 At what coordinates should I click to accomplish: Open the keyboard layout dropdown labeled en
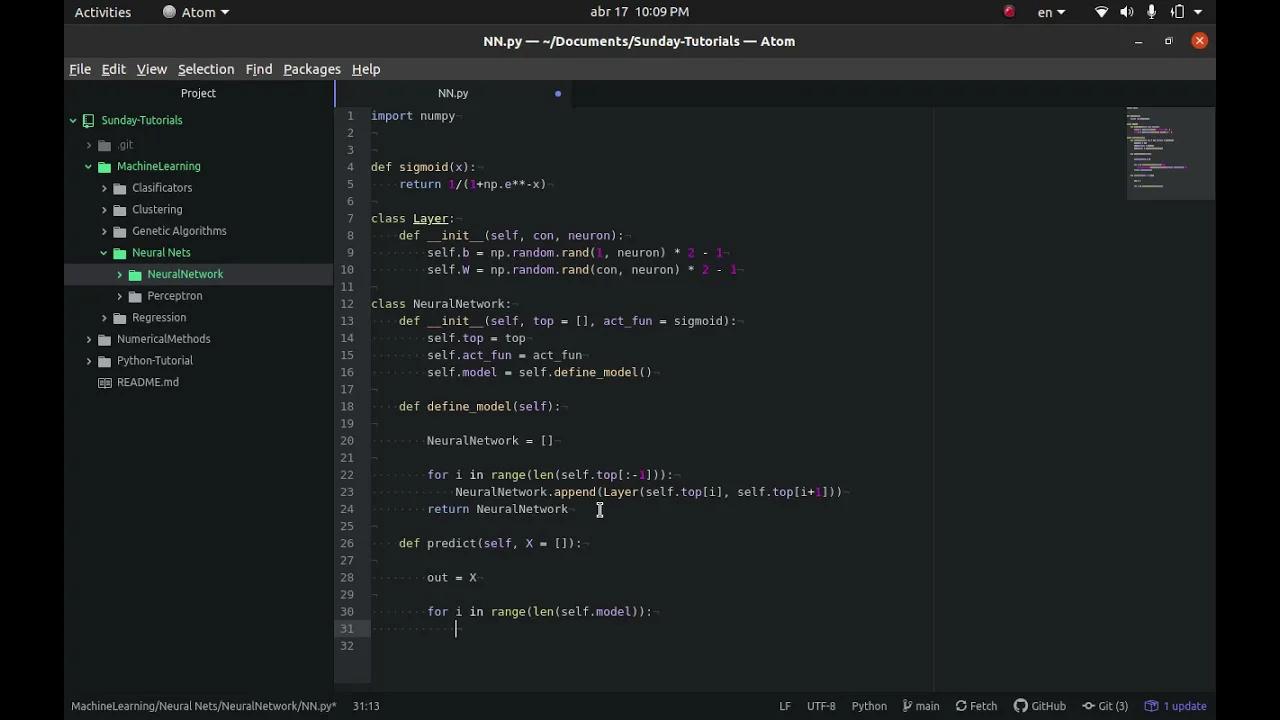click(1046, 11)
